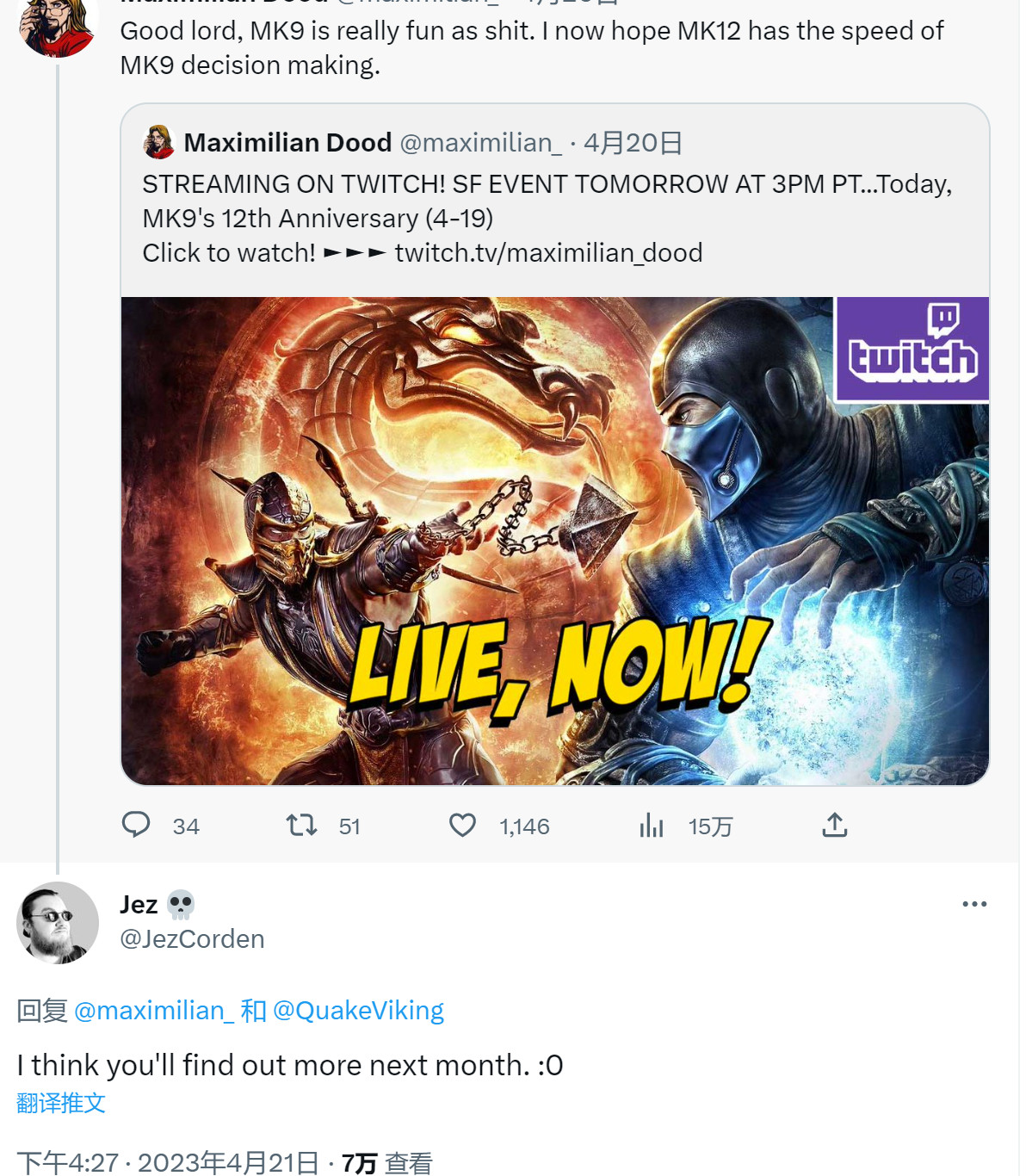Click the 1,146 likes count
Viewport: 1032px width, 1176px height.
click(524, 826)
